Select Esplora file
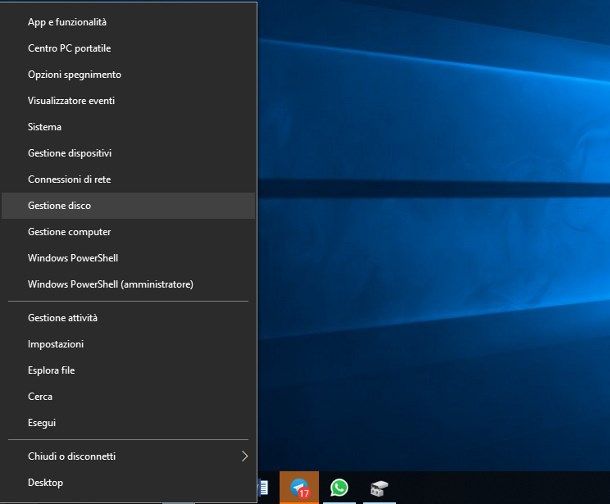The height and width of the screenshot is (504, 610). click(128, 370)
